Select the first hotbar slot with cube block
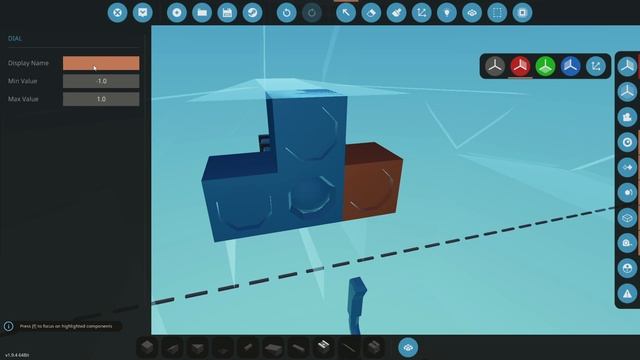The image size is (640, 360). (147, 348)
